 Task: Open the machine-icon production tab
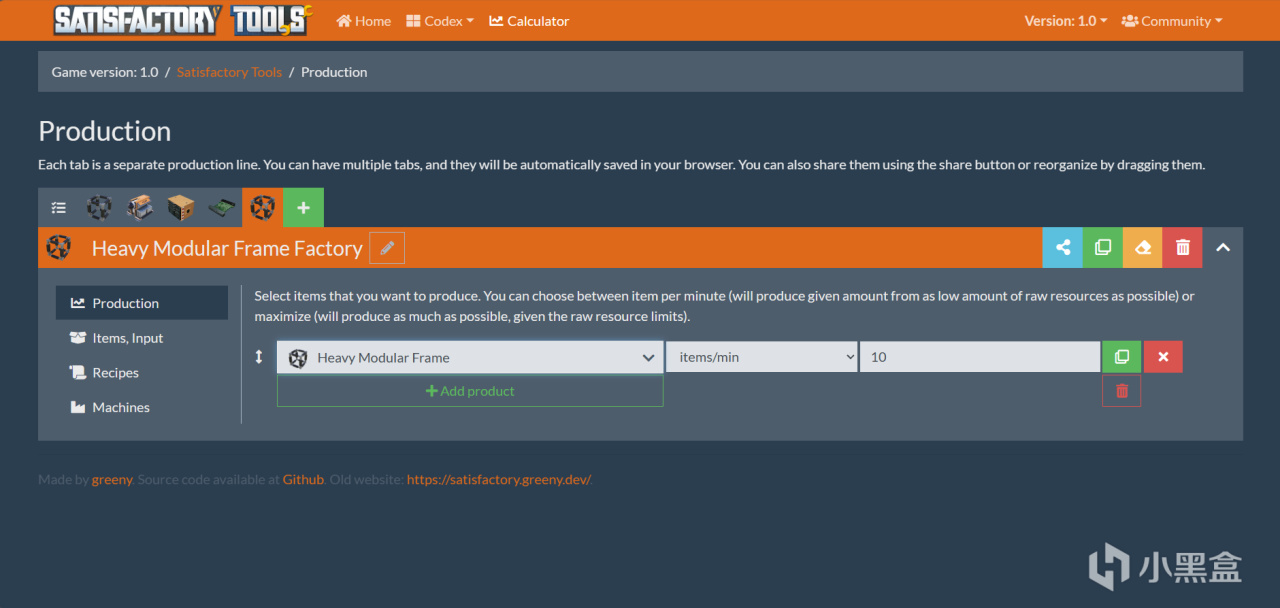(140, 208)
